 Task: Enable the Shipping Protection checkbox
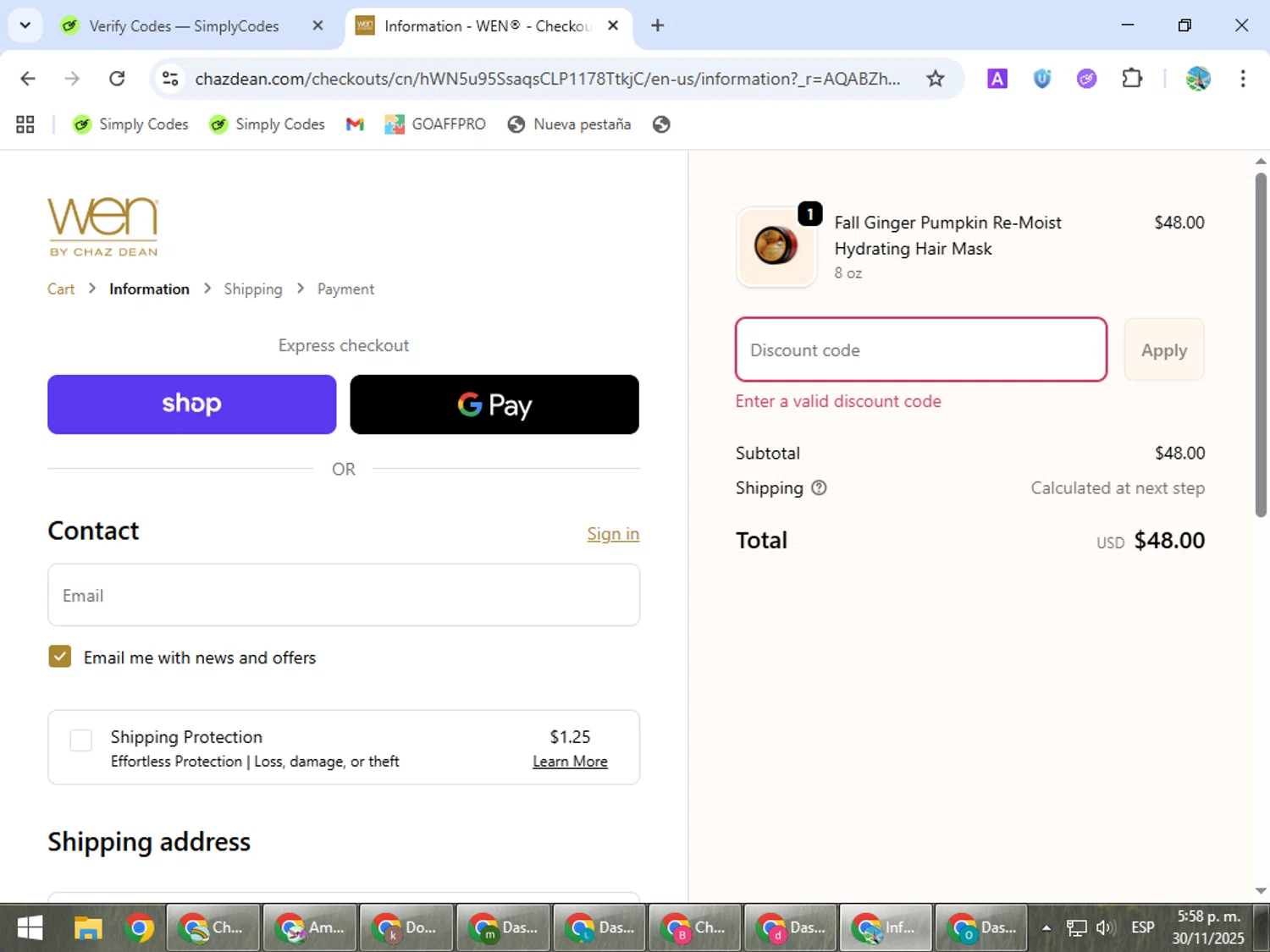81,740
